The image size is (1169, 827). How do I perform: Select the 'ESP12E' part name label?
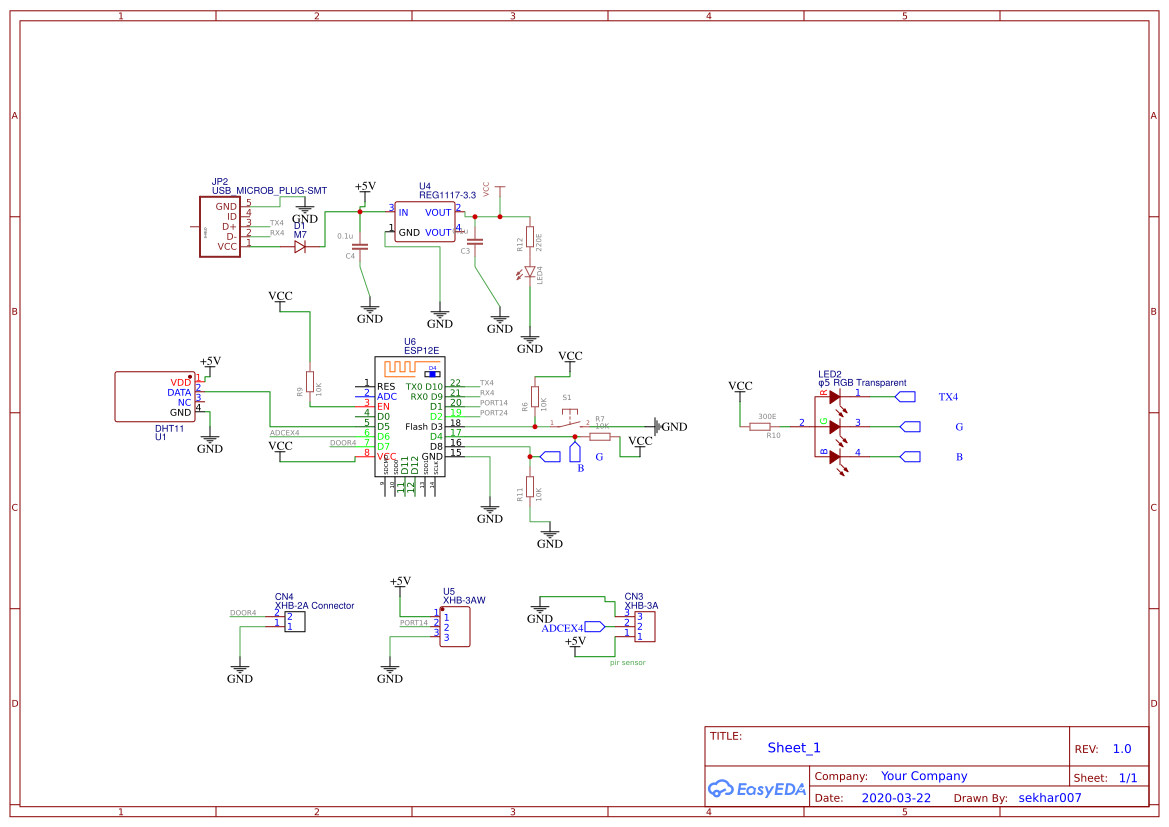[421, 350]
